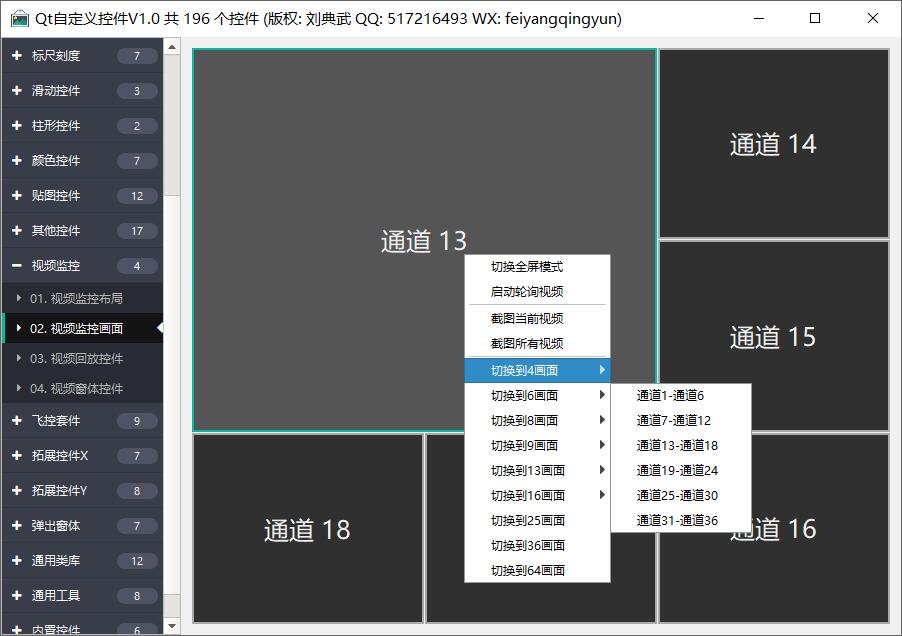
Task: Select 切换全屏模式 from context menu
Action: point(527,267)
